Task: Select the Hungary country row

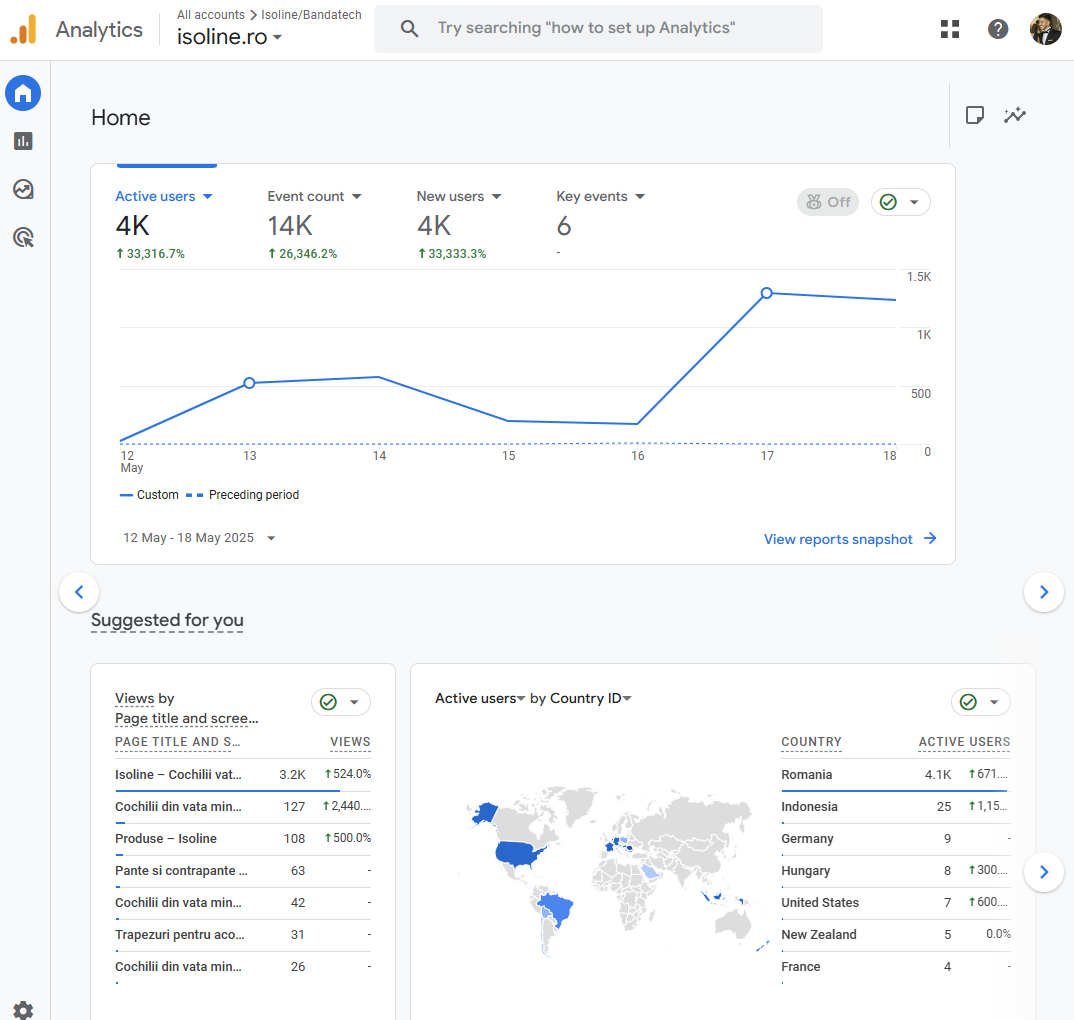Action: point(896,871)
